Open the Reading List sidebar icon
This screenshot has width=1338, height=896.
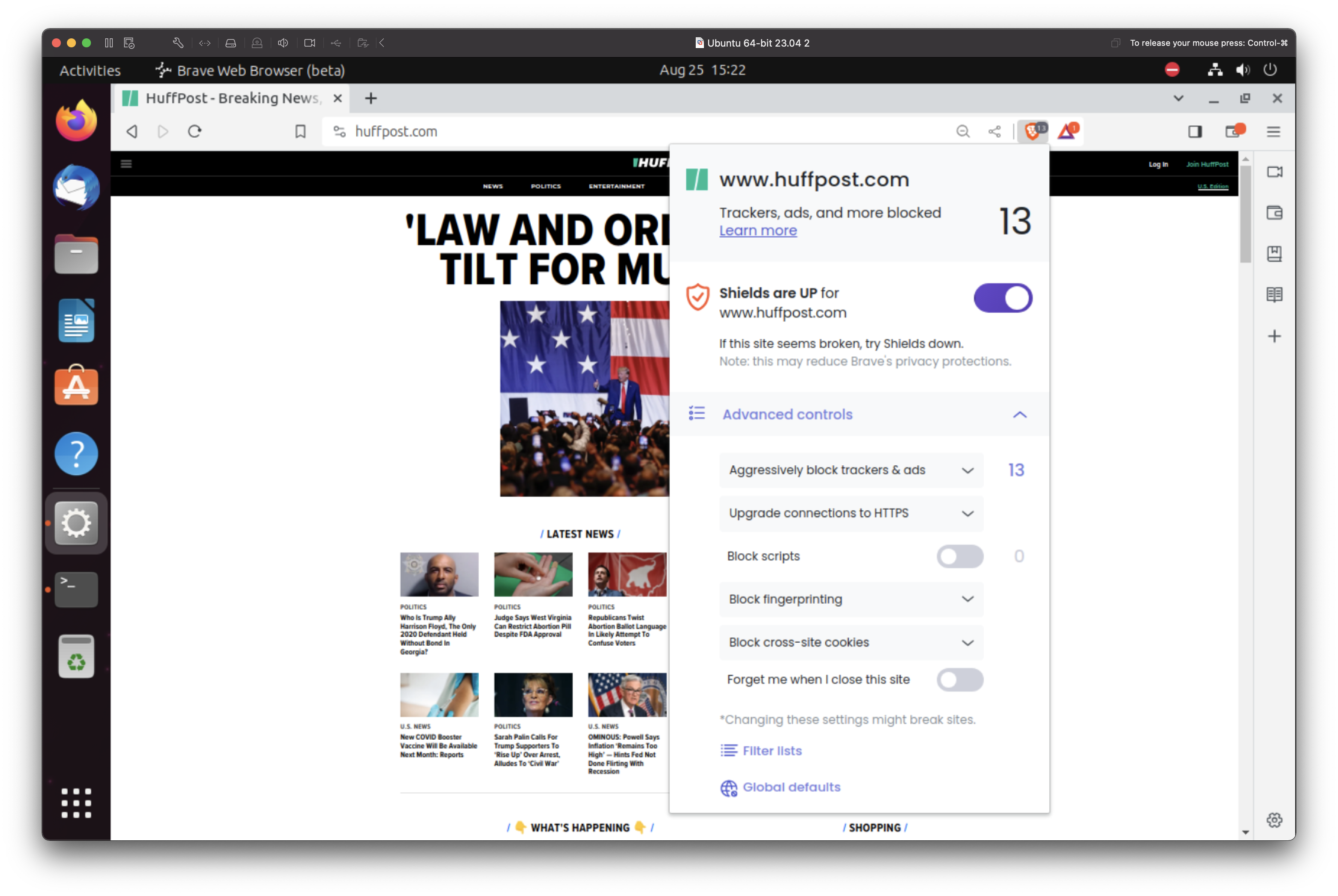click(1274, 294)
